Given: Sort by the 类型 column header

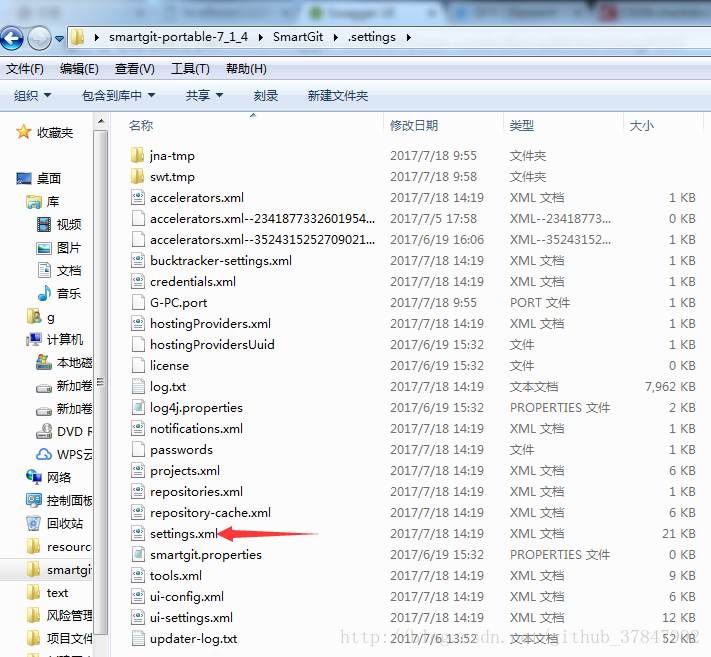Looking at the screenshot, I should tap(521, 126).
